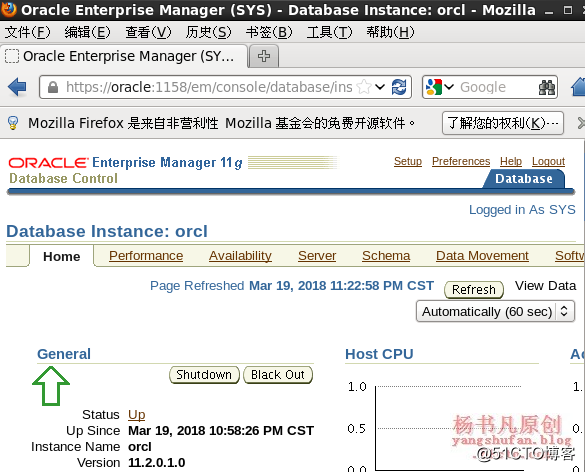Click Page Refreshed timestamp text
Screen dimensions: 585x472
pos(292,286)
